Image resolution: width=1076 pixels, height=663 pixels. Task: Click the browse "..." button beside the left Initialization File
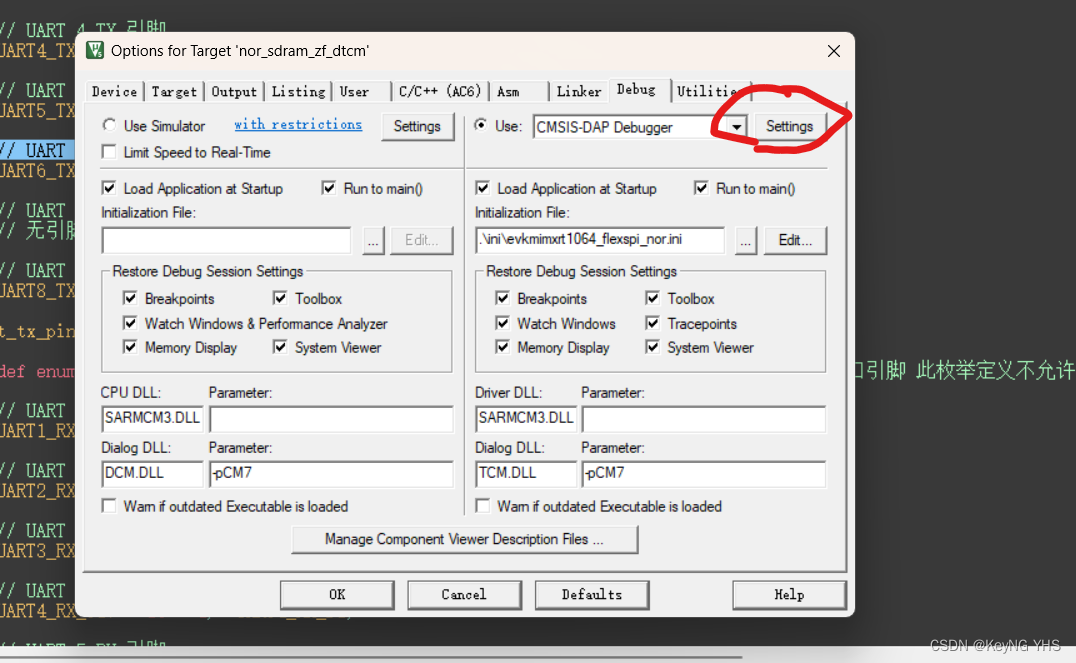[373, 240]
